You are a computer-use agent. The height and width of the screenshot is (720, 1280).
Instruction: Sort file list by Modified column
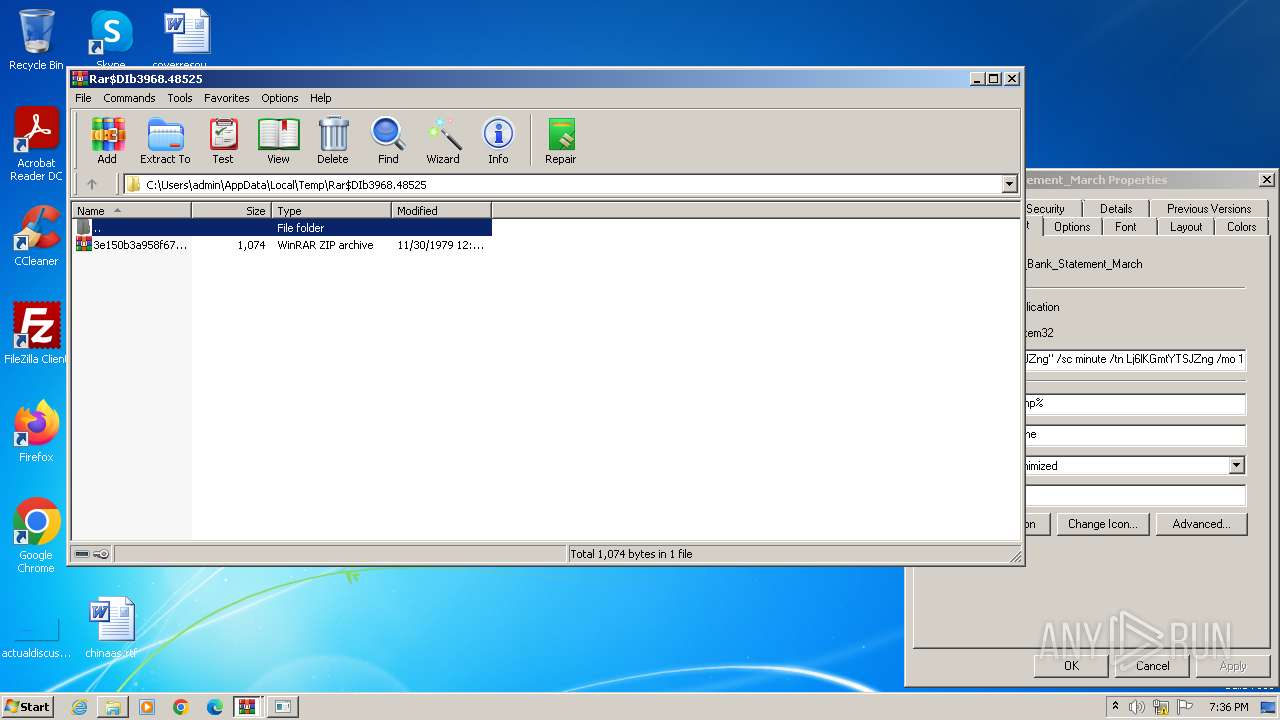441,210
